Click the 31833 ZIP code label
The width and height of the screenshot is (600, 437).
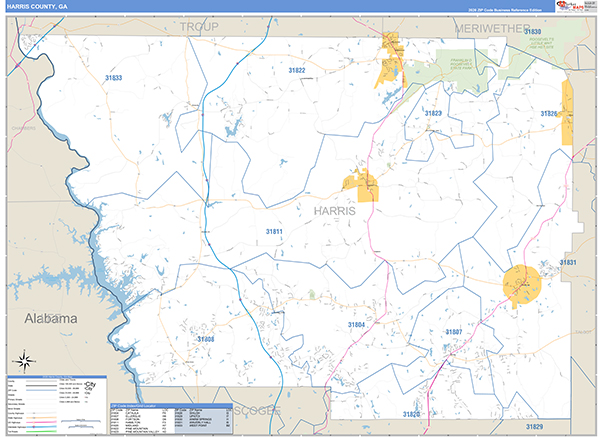tap(114, 78)
